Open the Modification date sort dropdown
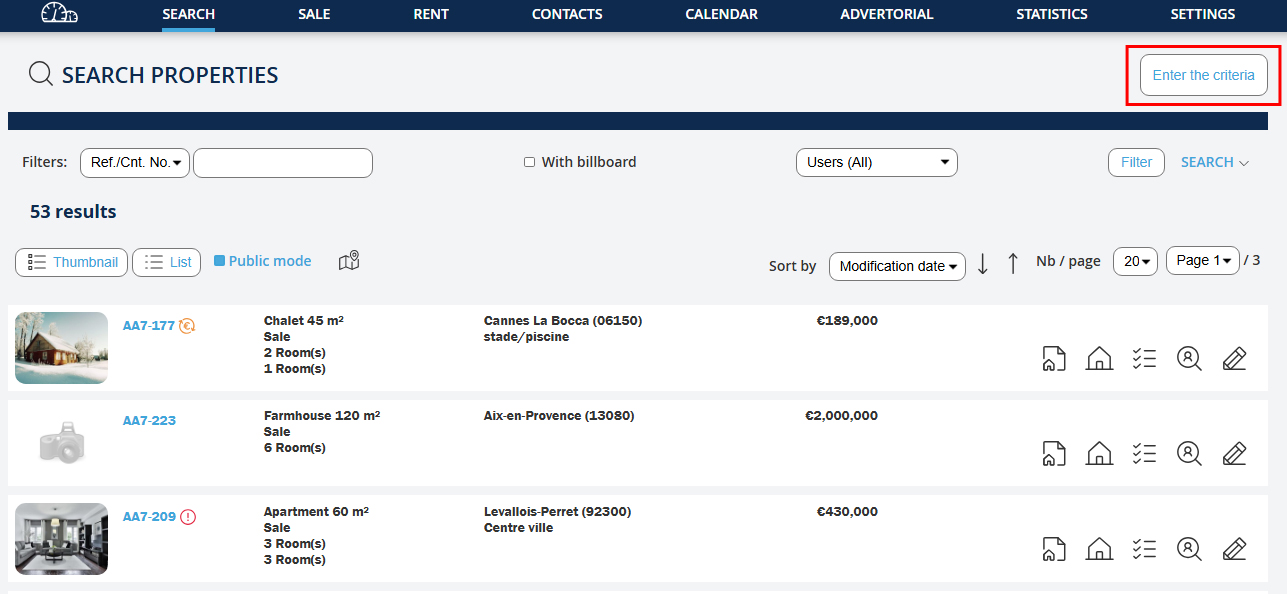This screenshot has height=594, width=1287. tap(897, 266)
